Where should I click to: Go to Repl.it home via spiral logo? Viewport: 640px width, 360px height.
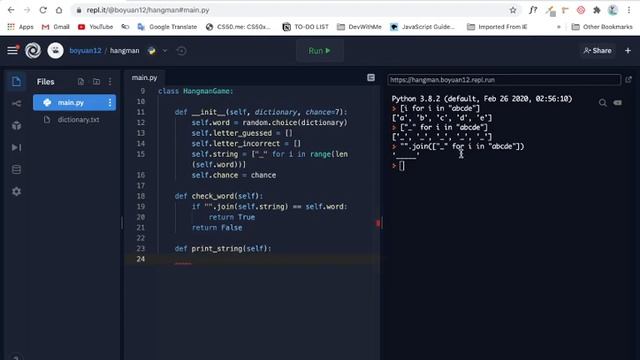pyautogui.click(x=33, y=51)
